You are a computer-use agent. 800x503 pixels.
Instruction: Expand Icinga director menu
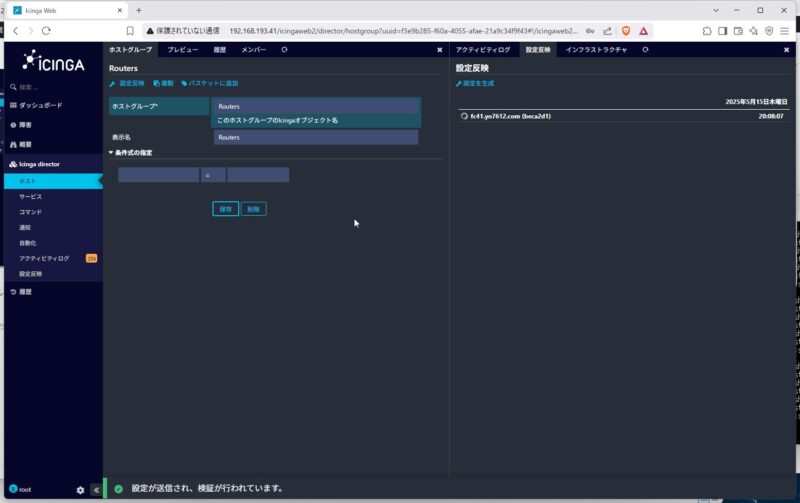[x=39, y=164]
